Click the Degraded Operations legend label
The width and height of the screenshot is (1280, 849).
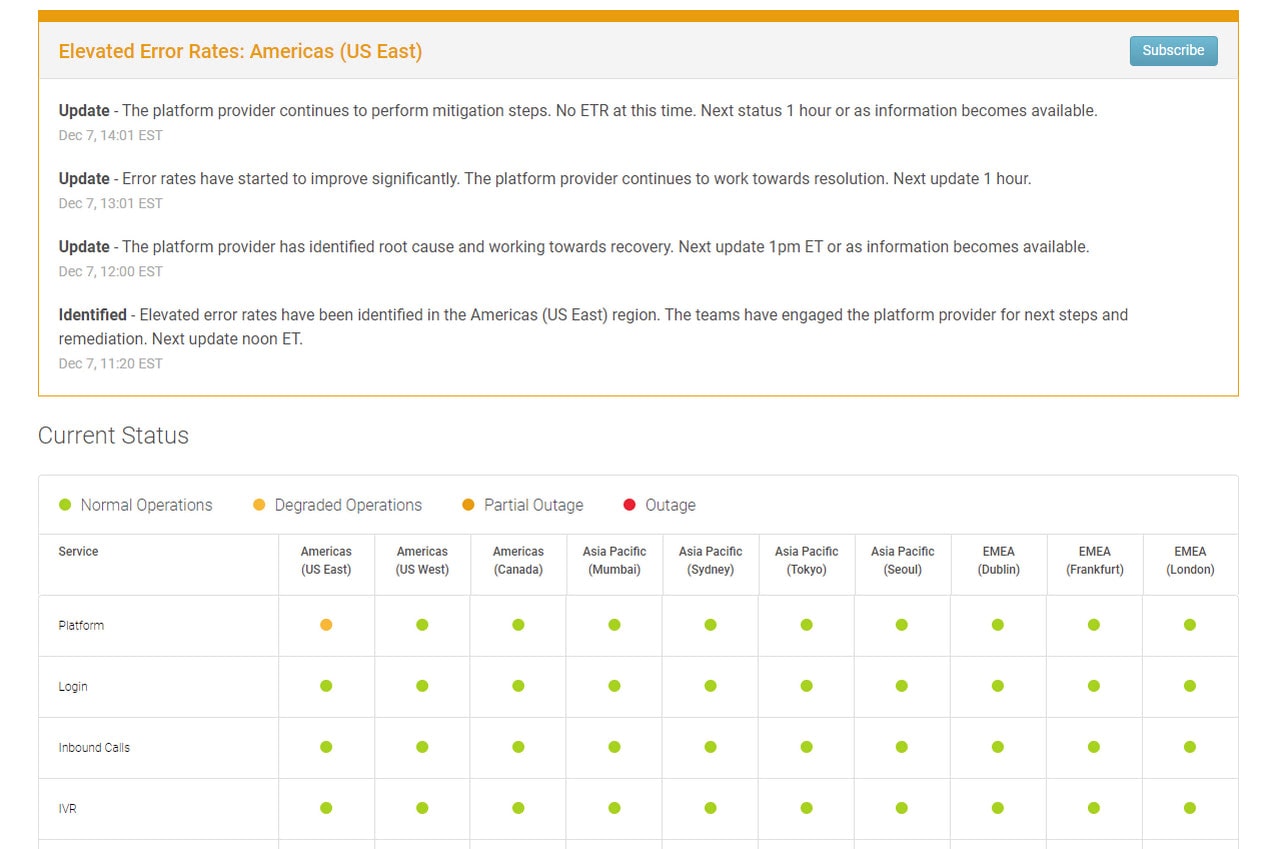point(348,505)
